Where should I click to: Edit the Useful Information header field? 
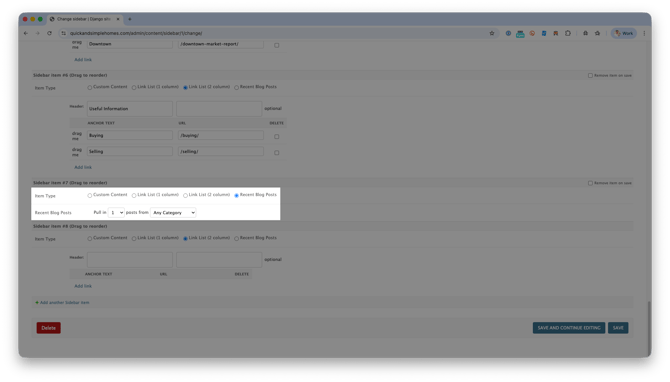point(130,109)
